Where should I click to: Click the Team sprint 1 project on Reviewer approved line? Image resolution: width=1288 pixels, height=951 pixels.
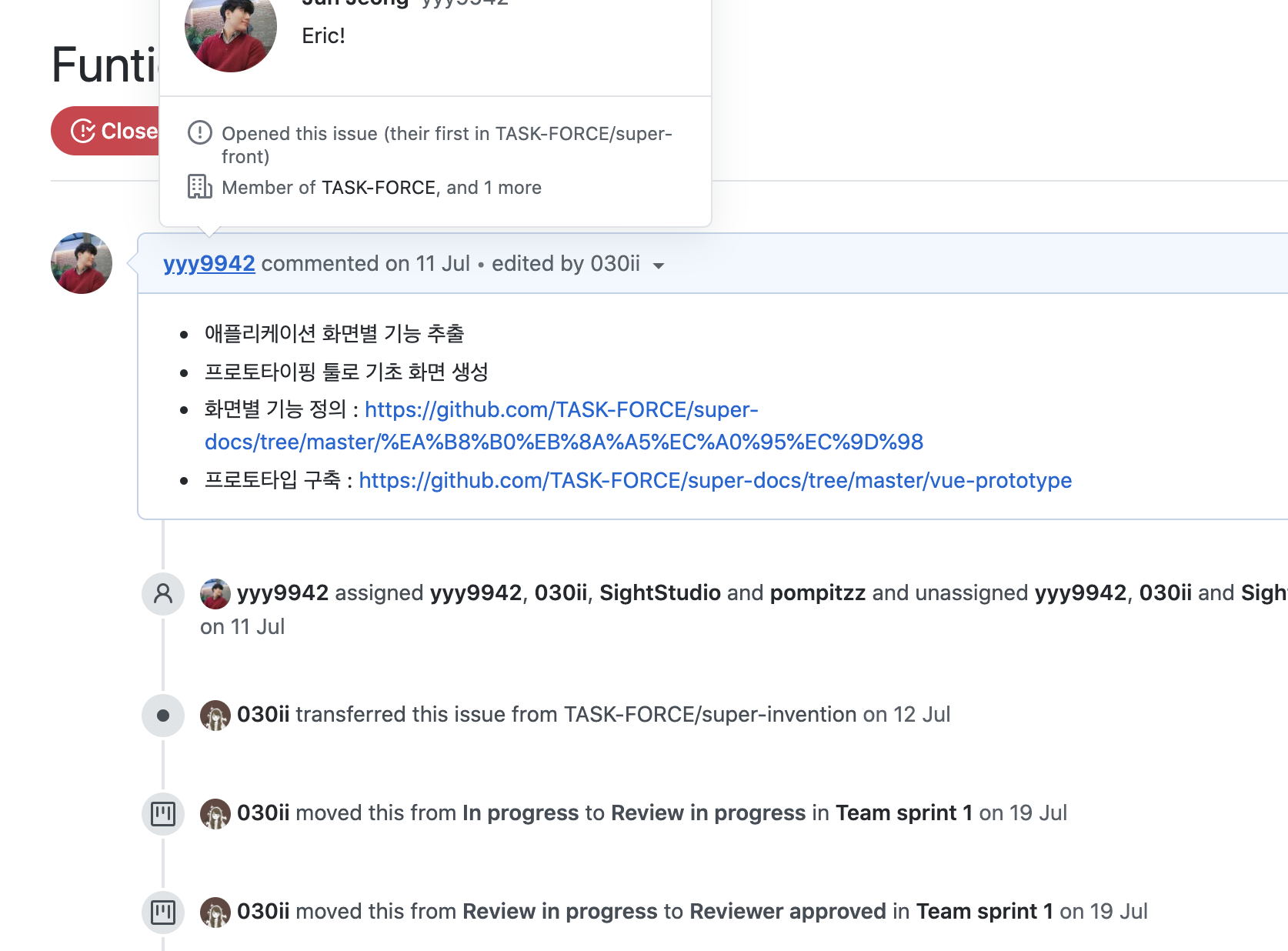pyautogui.click(x=984, y=911)
